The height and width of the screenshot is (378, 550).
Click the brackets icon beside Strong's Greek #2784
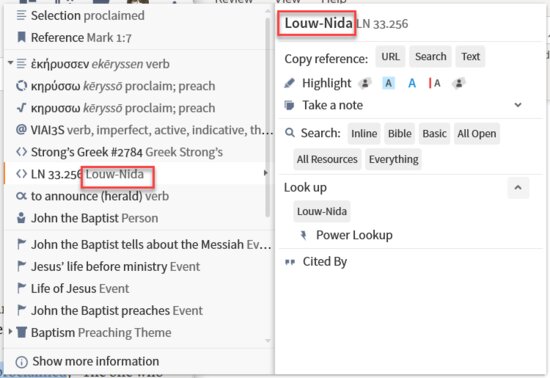coord(21,152)
